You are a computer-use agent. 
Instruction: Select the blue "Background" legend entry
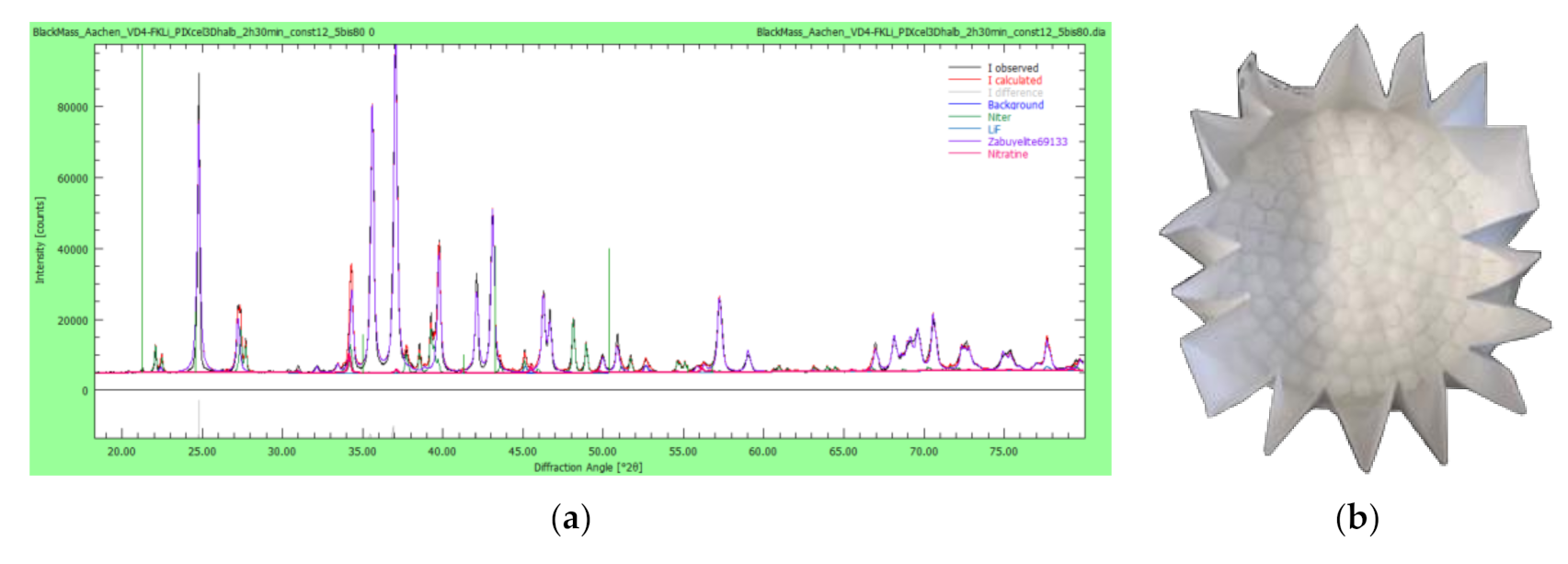point(1015,105)
